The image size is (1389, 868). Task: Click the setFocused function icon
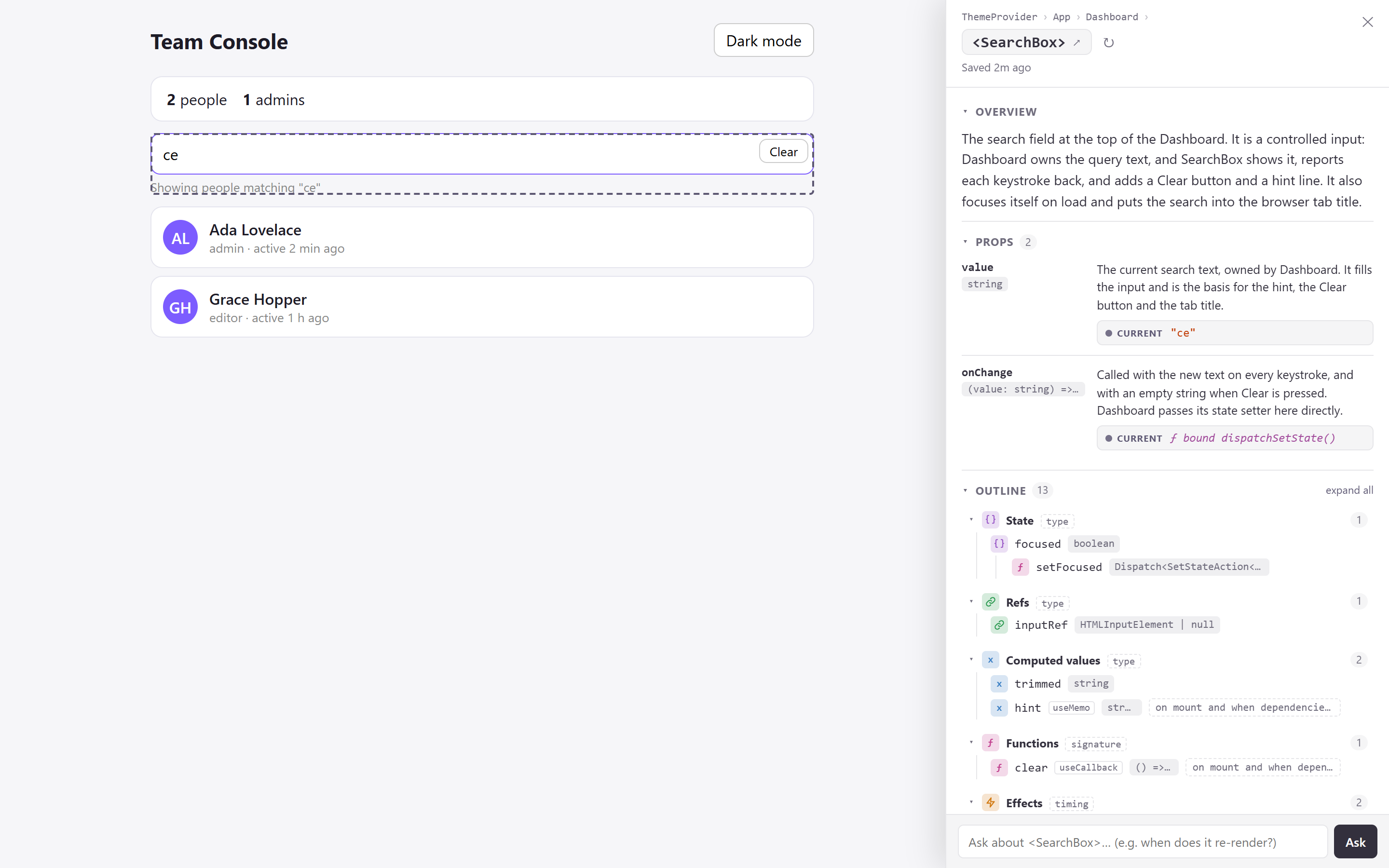pos(1020,567)
